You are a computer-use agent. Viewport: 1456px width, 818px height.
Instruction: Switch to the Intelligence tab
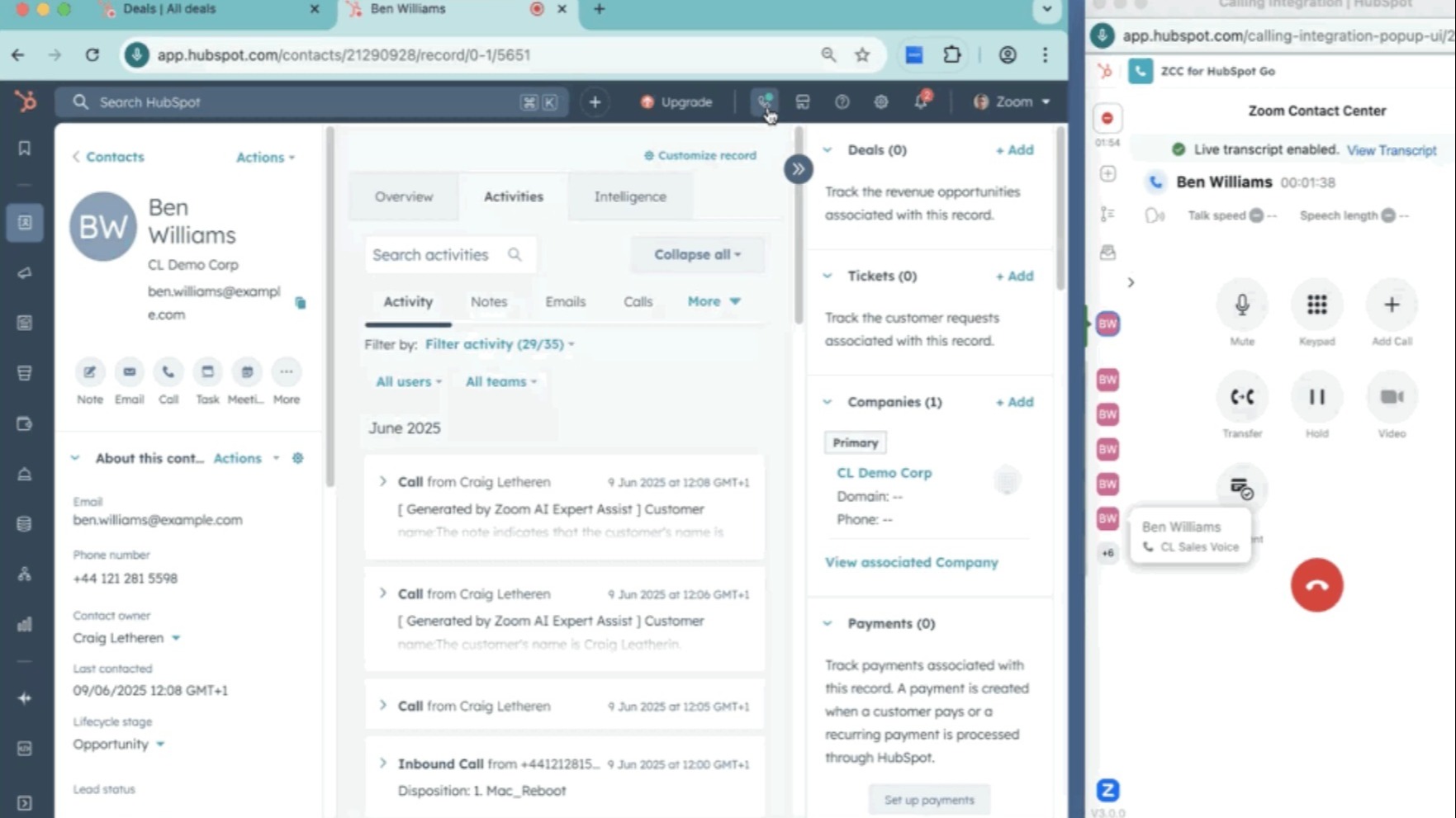tap(629, 196)
